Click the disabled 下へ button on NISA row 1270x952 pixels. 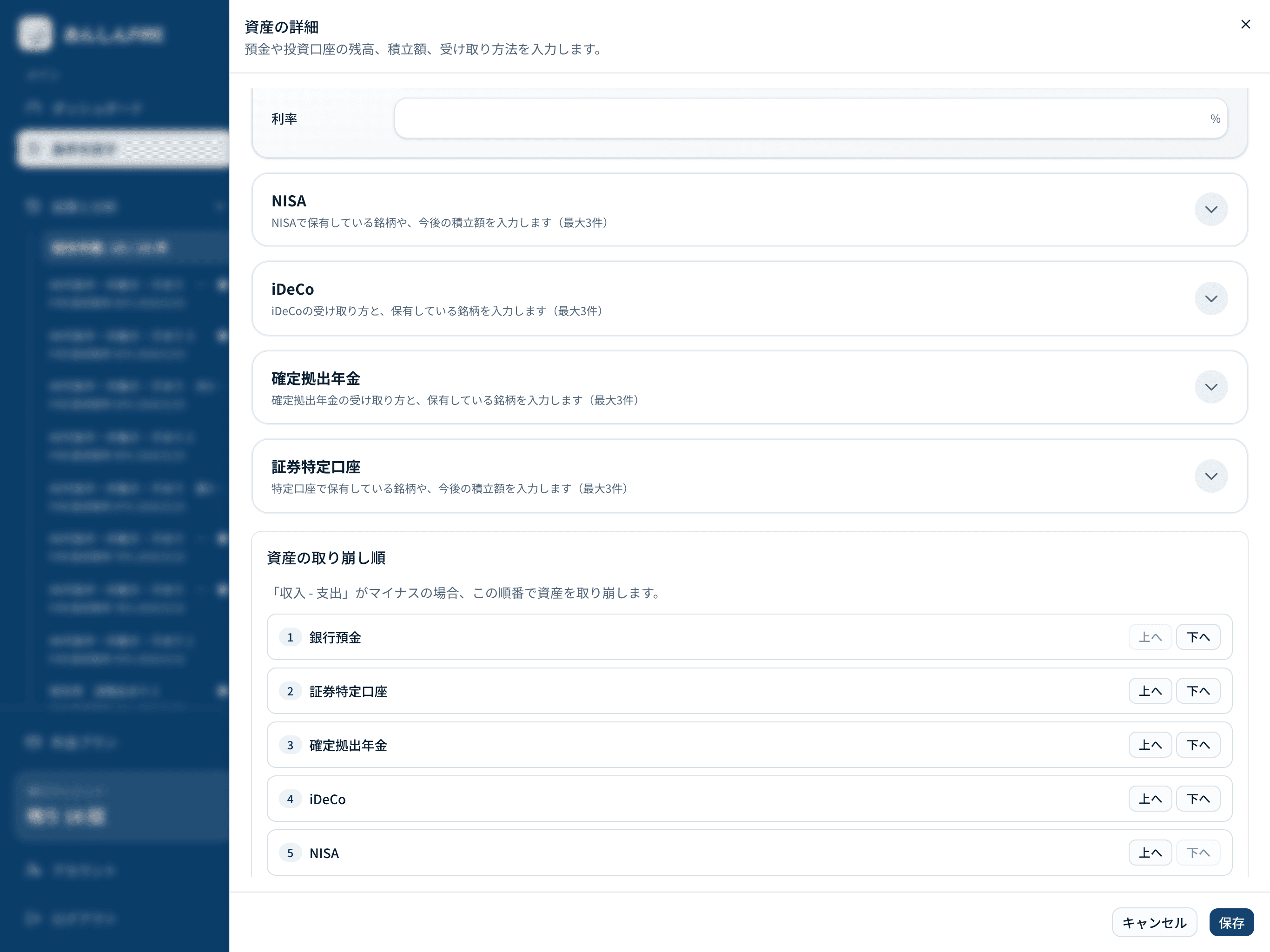pos(1197,853)
